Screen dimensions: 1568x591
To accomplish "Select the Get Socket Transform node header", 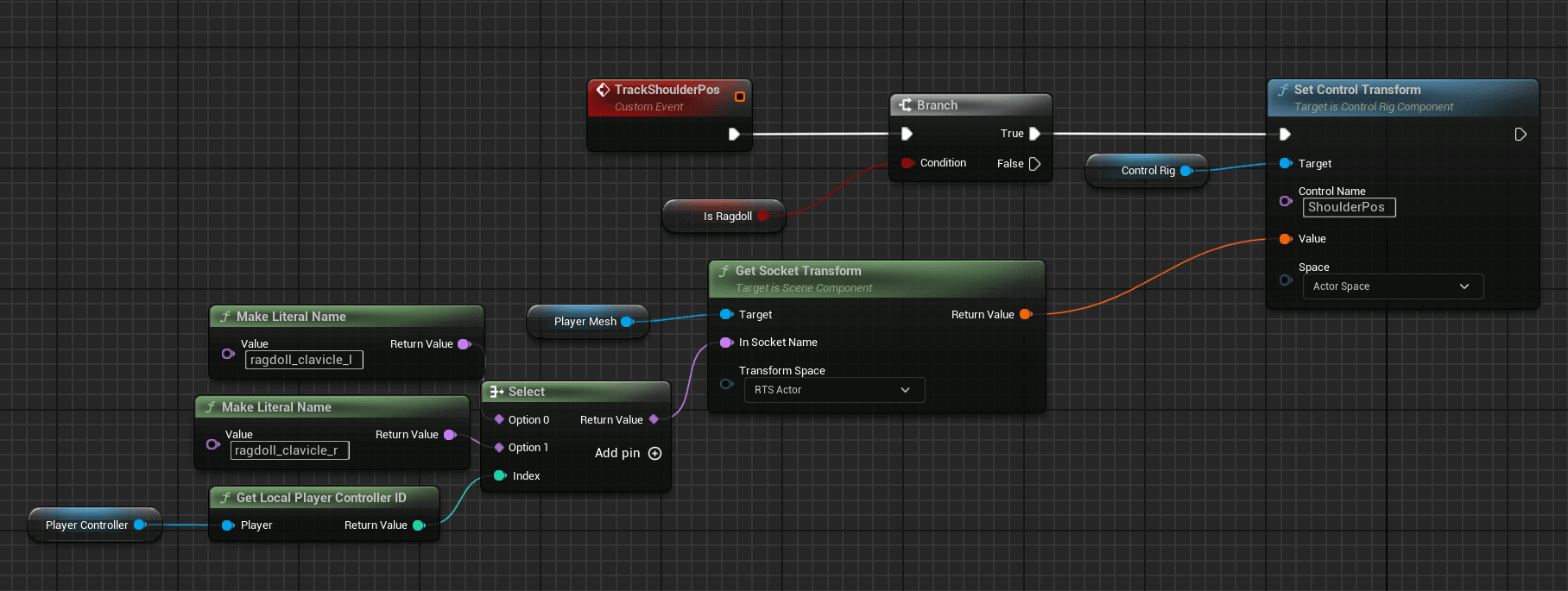I will coord(876,279).
